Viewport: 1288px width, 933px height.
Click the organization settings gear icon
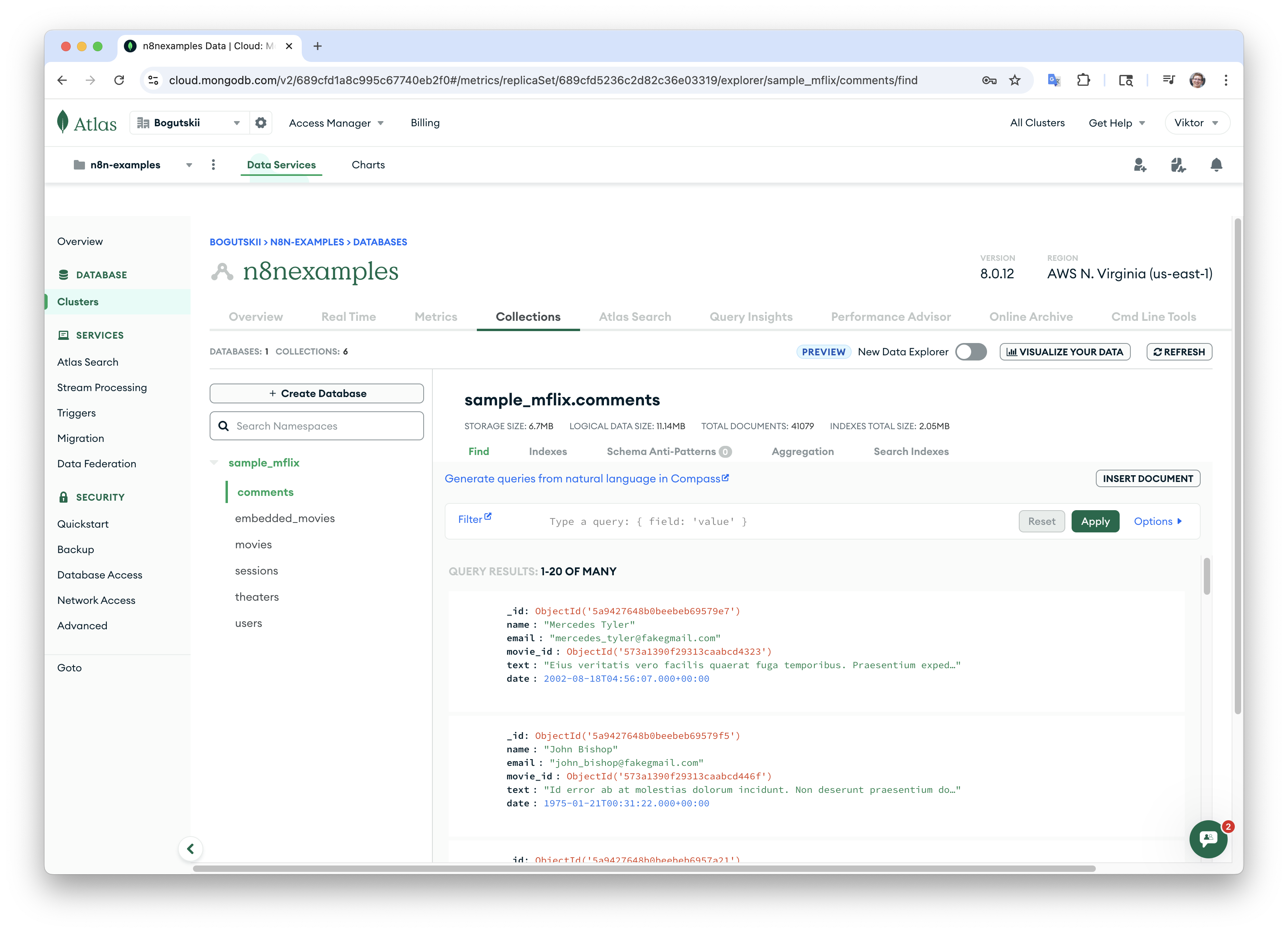tap(261, 123)
